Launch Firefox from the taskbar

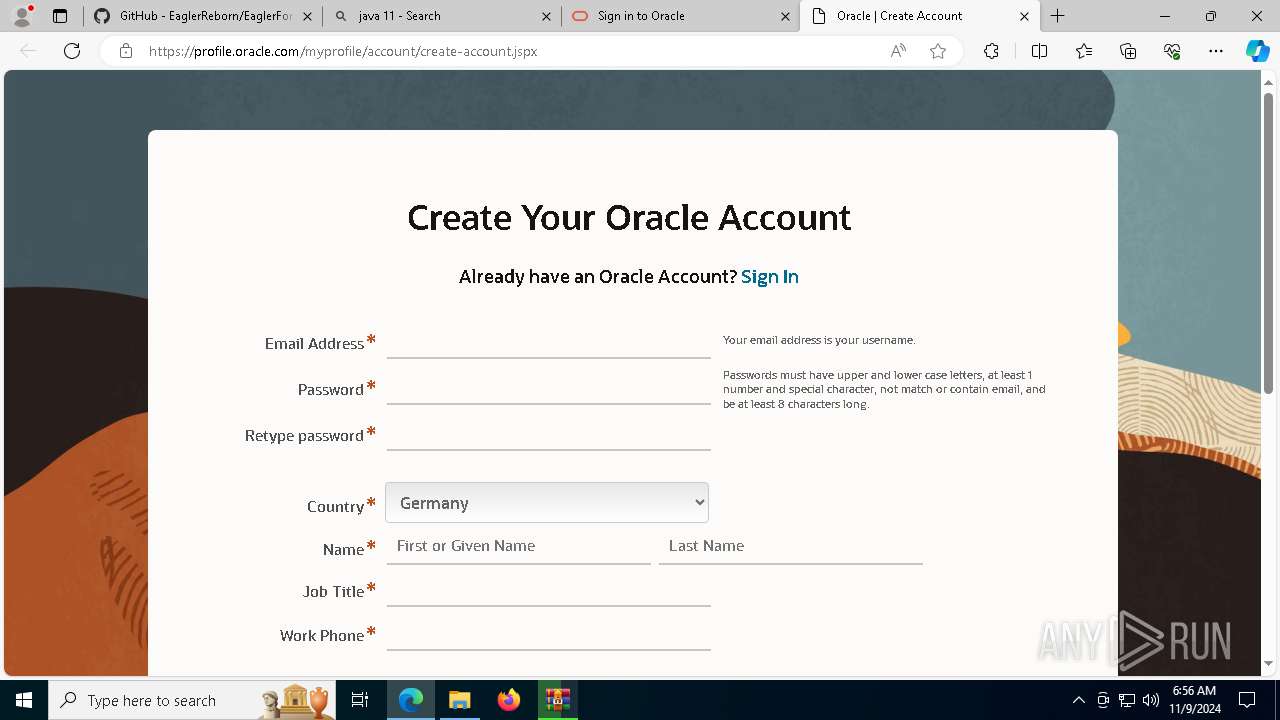pos(509,700)
